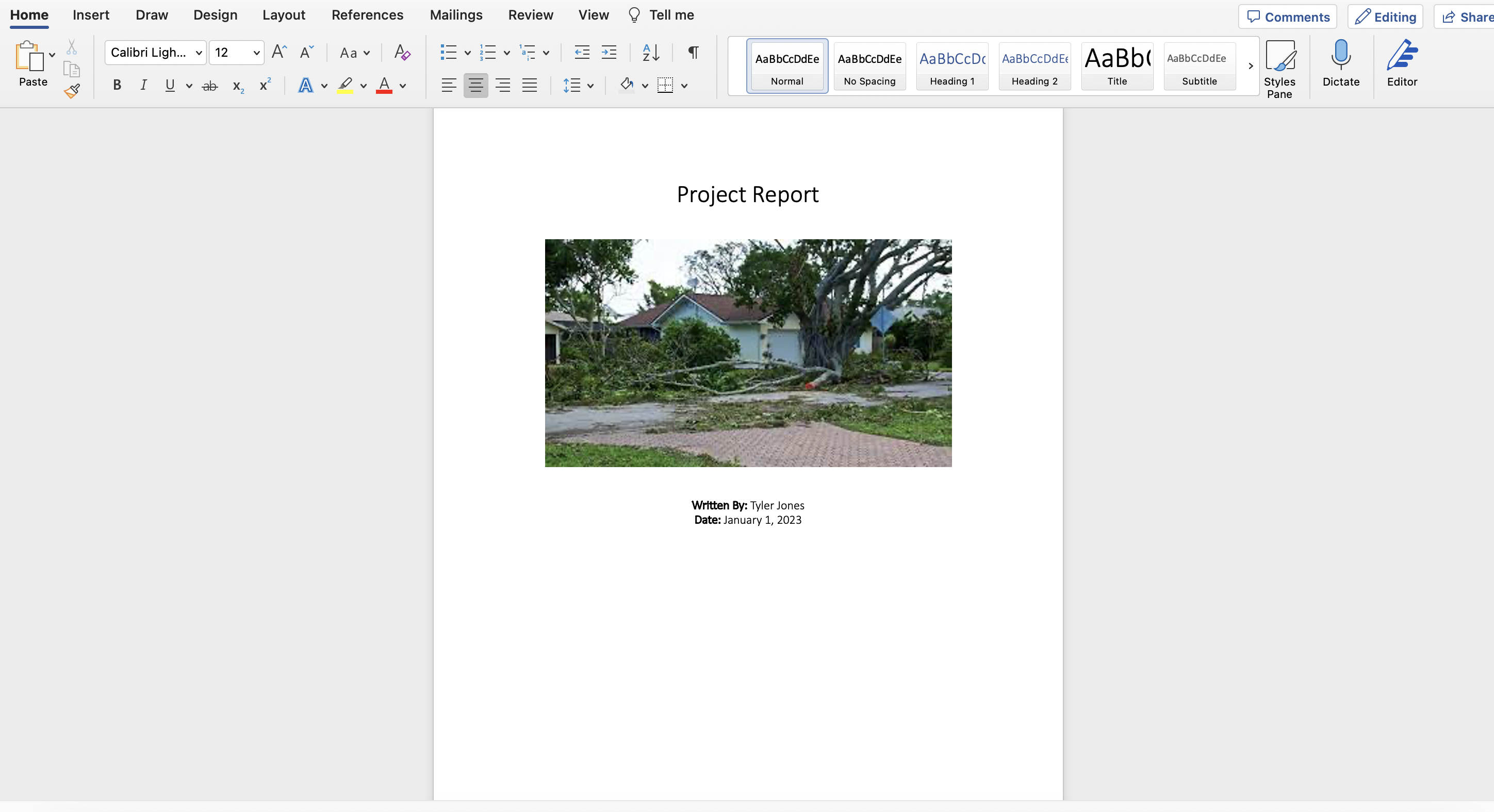Apply bold formatting
The height and width of the screenshot is (812, 1494).
pos(117,85)
